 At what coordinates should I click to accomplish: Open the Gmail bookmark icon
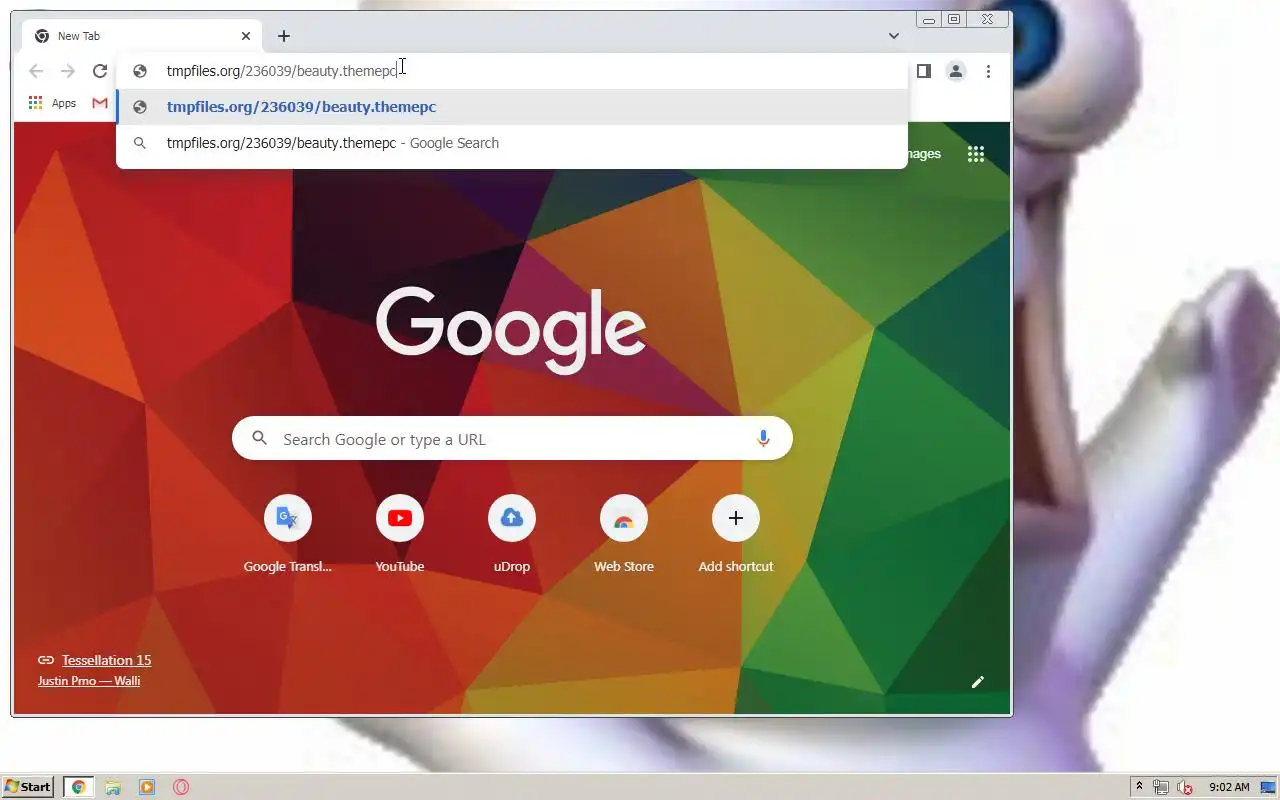pos(100,103)
